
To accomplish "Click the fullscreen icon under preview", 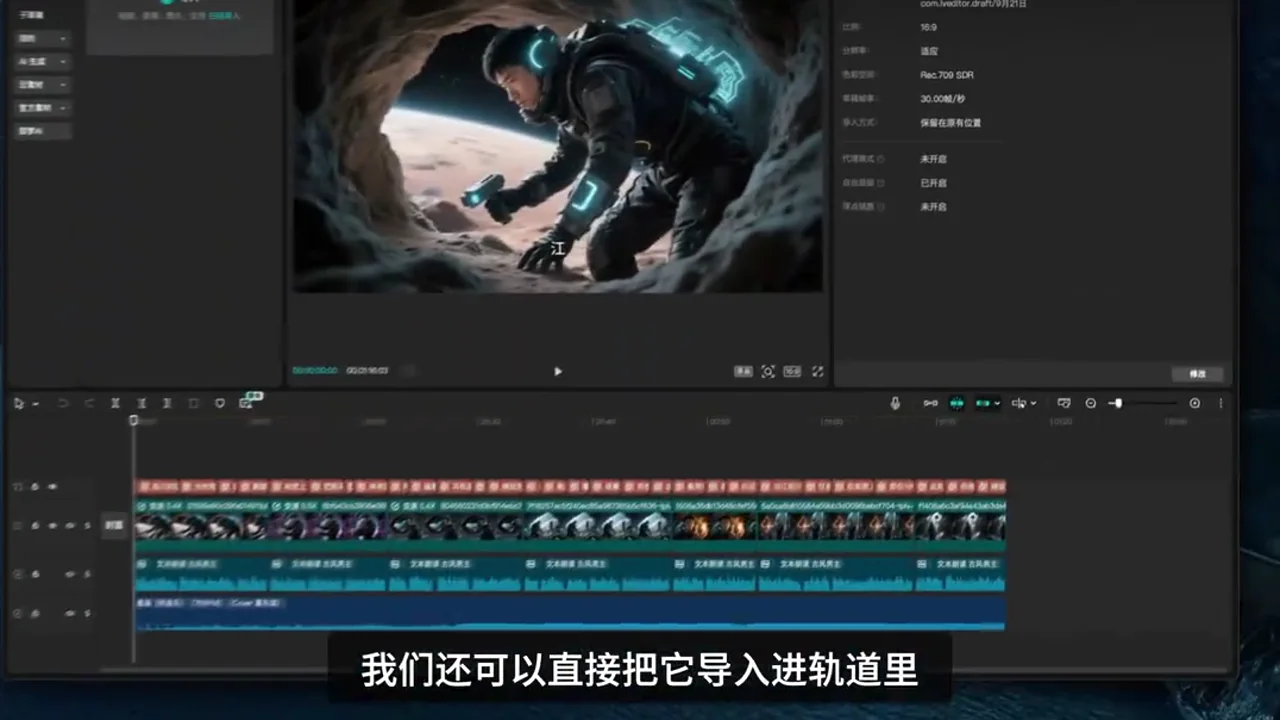I will 817,371.
